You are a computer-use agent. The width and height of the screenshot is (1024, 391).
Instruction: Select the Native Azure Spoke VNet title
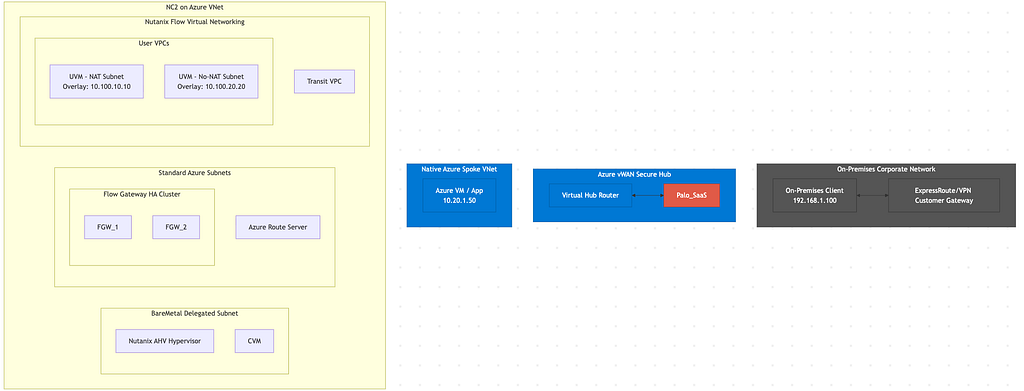tap(459, 169)
